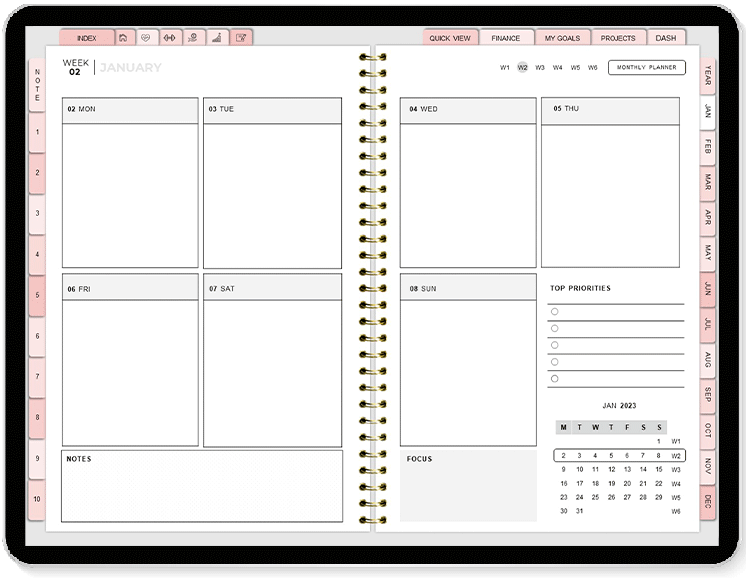Select numbered side tab 5
746x578 pixels.
(x=37, y=296)
